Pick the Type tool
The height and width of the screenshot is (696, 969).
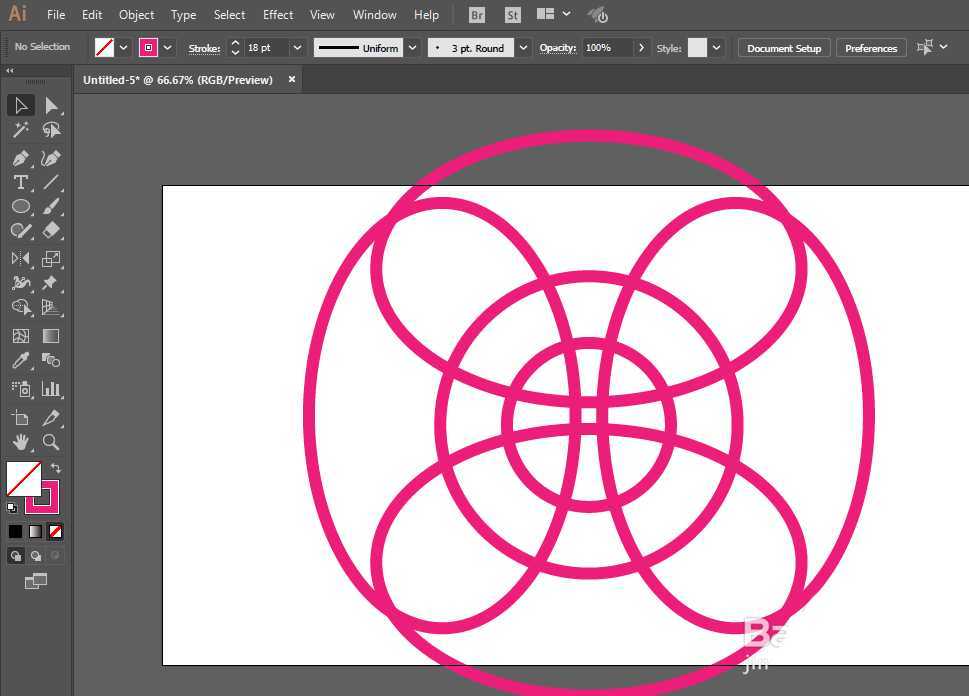pos(20,182)
